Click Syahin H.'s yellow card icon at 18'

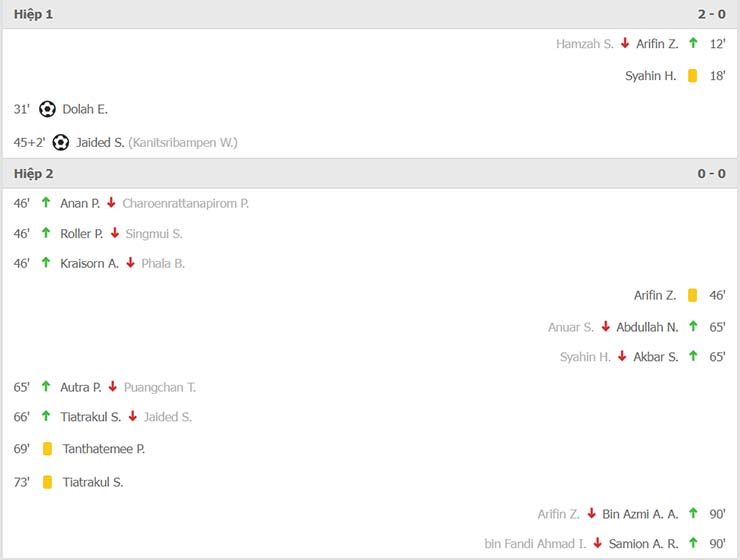692,76
